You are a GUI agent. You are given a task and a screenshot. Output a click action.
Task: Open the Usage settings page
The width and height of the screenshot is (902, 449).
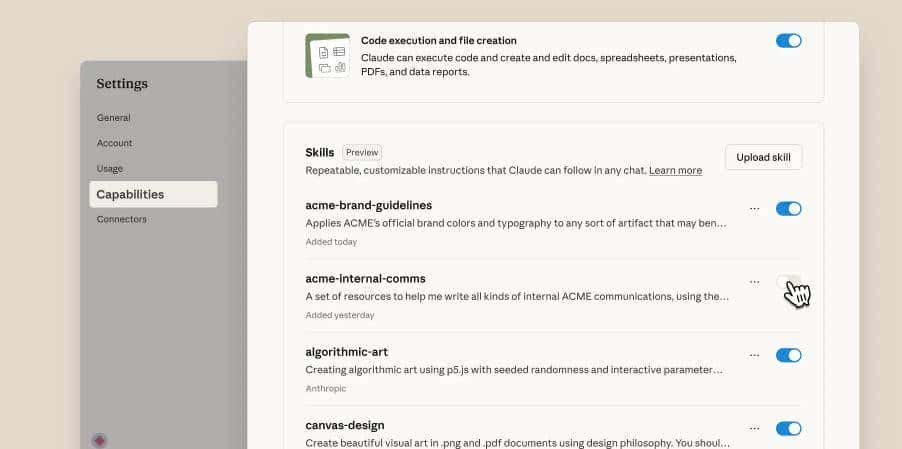point(112,169)
